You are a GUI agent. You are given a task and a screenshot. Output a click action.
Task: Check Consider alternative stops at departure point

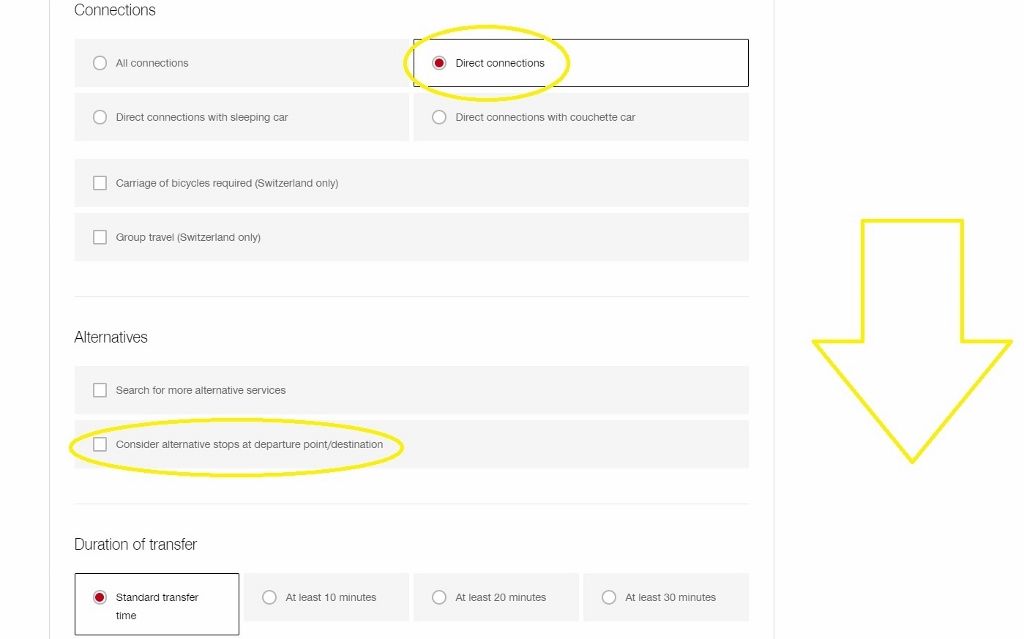(100, 443)
